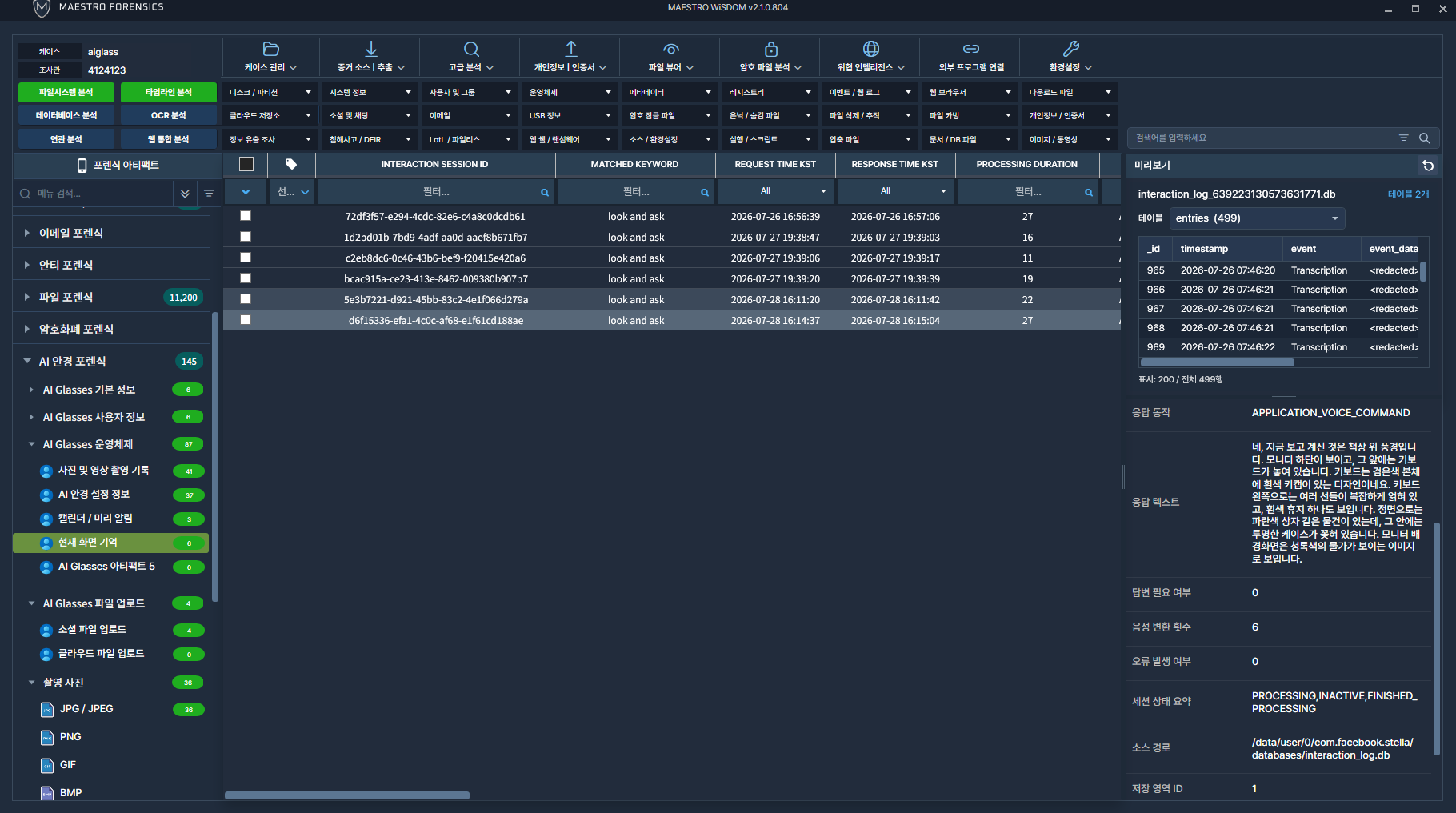Open the 고급 분석 magnifier icon
The width and height of the screenshot is (1456, 813).
[471, 49]
